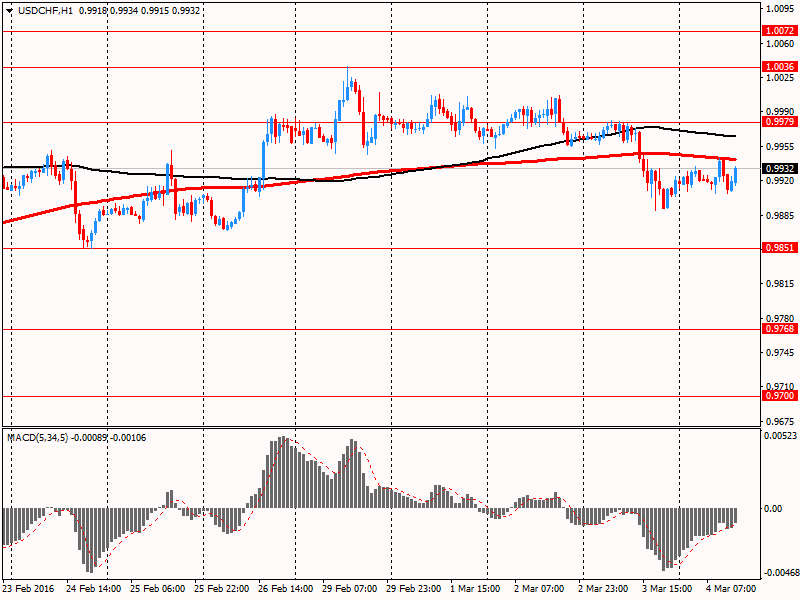
Task: Select the 1.0095 price scale value
Action: 781,9
